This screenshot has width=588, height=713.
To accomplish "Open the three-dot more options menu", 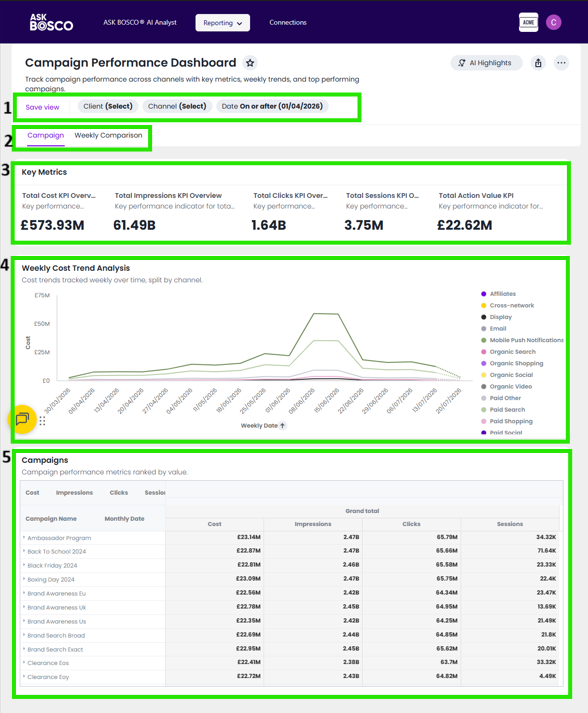I will click(562, 63).
